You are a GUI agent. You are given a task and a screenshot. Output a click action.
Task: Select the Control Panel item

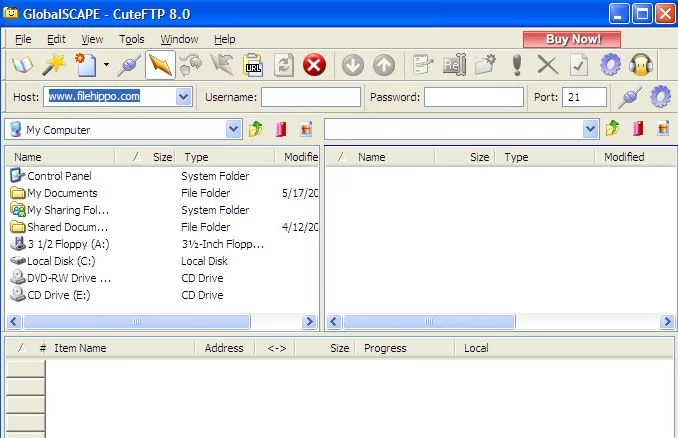[50, 176]
